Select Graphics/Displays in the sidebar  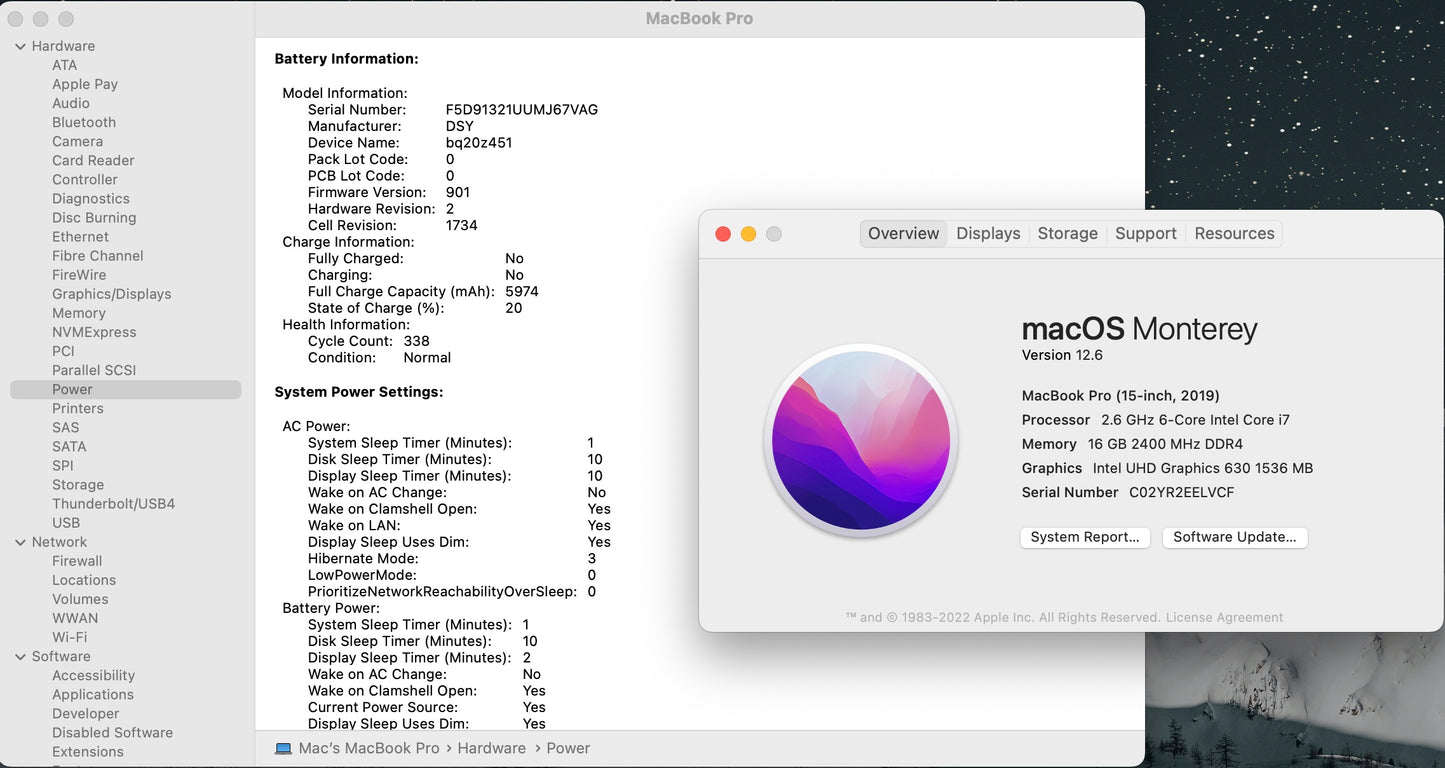tap(111, 294)
